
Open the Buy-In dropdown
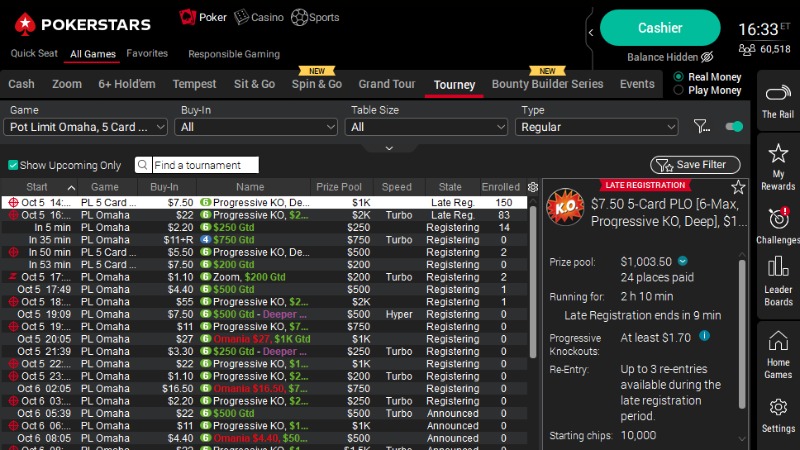click(256, 127)
